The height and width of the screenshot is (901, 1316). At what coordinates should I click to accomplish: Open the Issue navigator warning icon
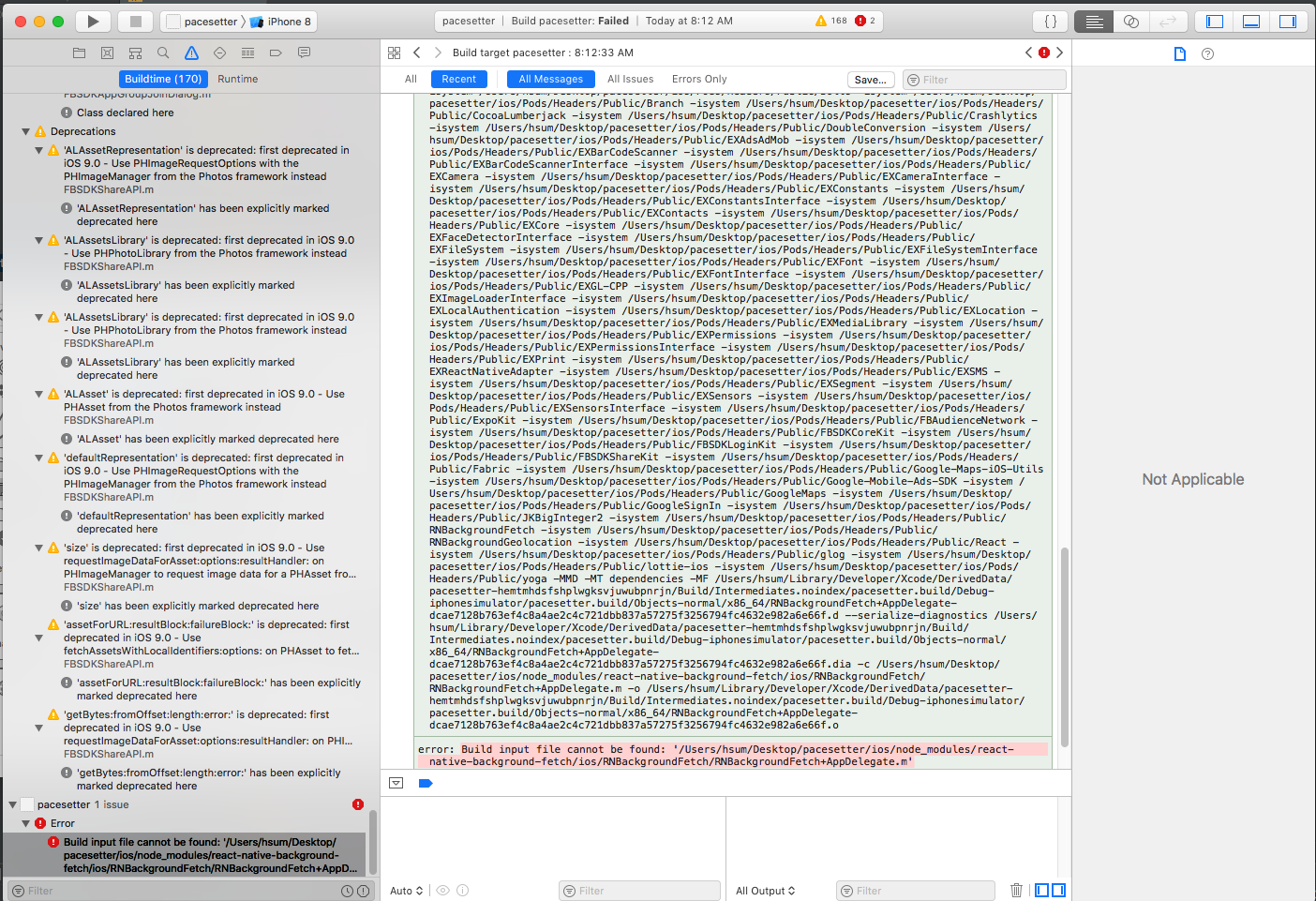click(191, 53)
